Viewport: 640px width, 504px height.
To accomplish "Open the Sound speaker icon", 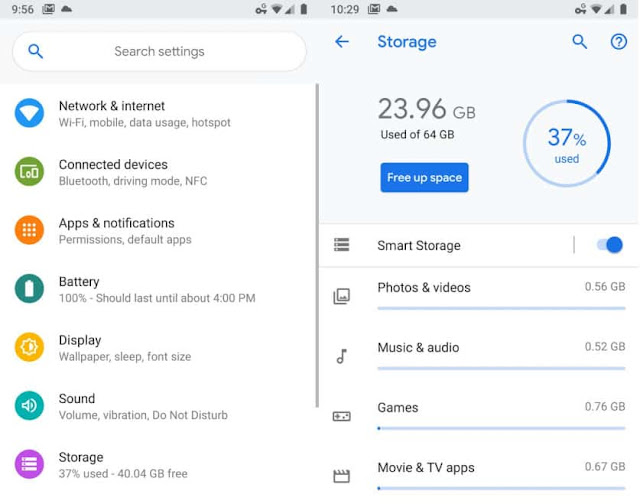I will tap(29, 405).
